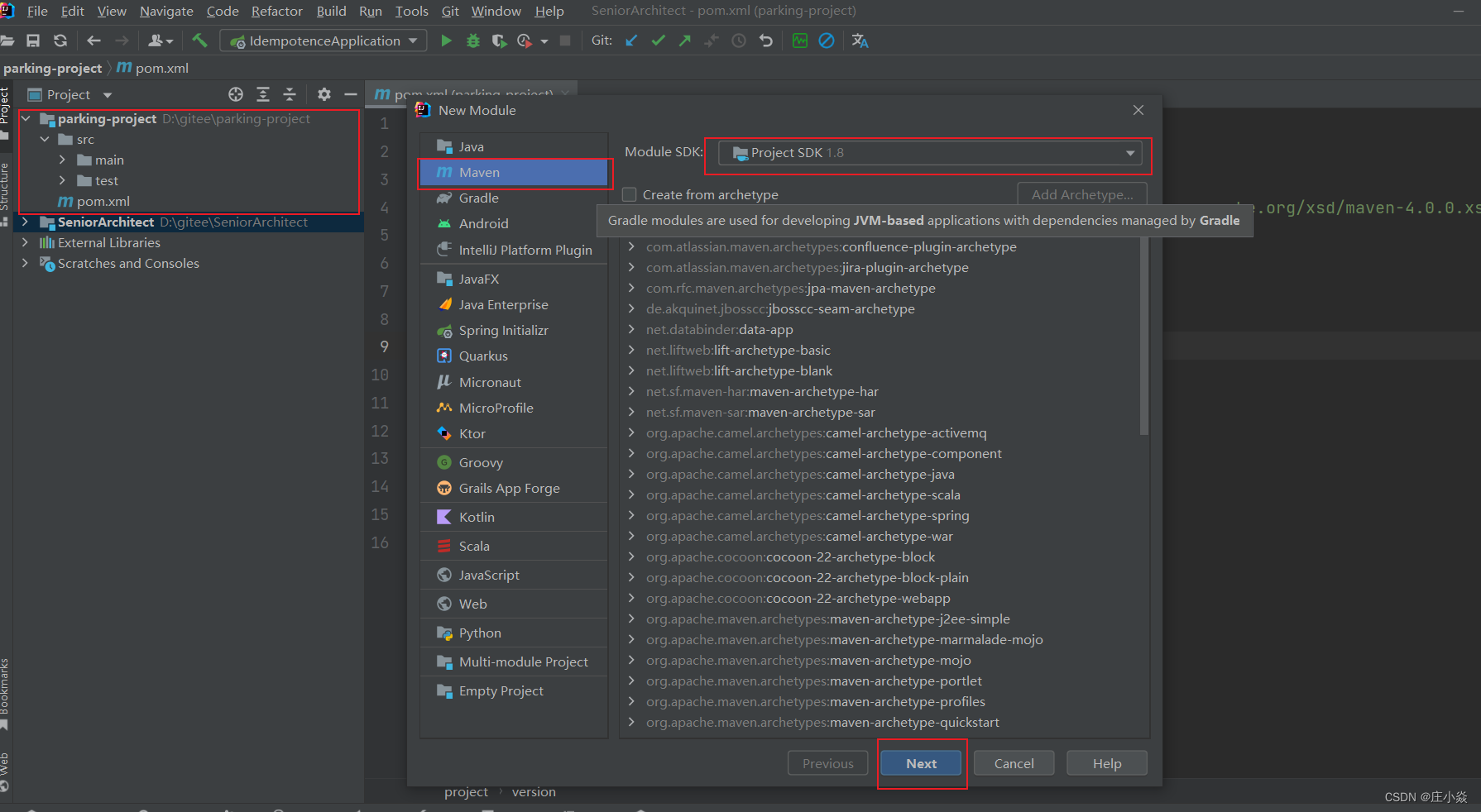The height and width of the screenshot is (812, 1481).
Task: Click the Translate icon in toolbar
Action: 860,41
